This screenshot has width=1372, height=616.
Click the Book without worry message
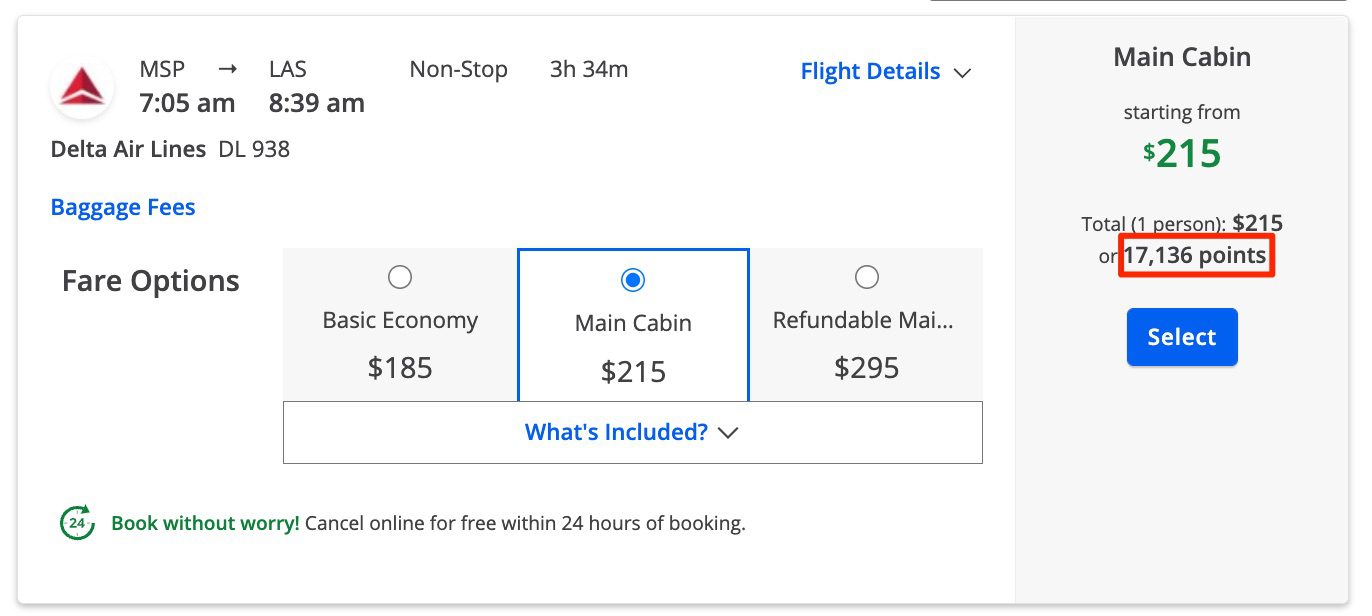pos(205,522)
